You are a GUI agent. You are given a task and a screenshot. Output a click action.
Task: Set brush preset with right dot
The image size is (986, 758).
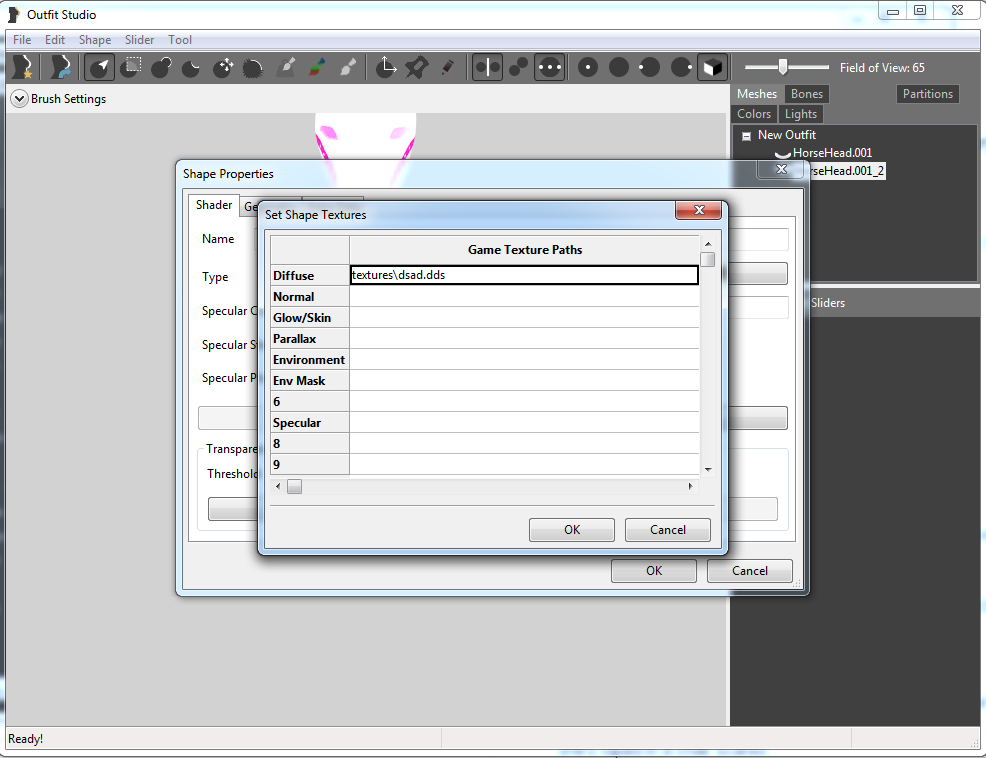point(681,67)
